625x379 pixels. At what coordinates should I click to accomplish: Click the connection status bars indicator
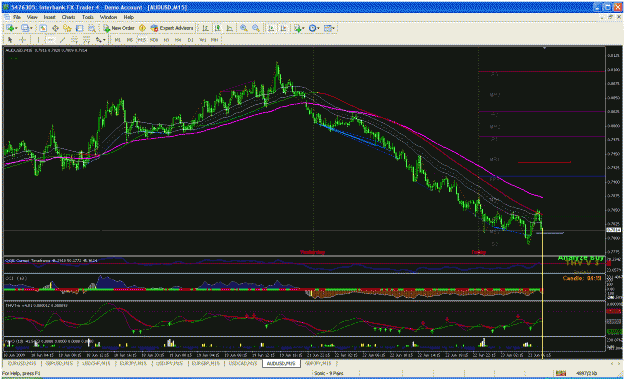pyautogui.click(x=561, y=373)
